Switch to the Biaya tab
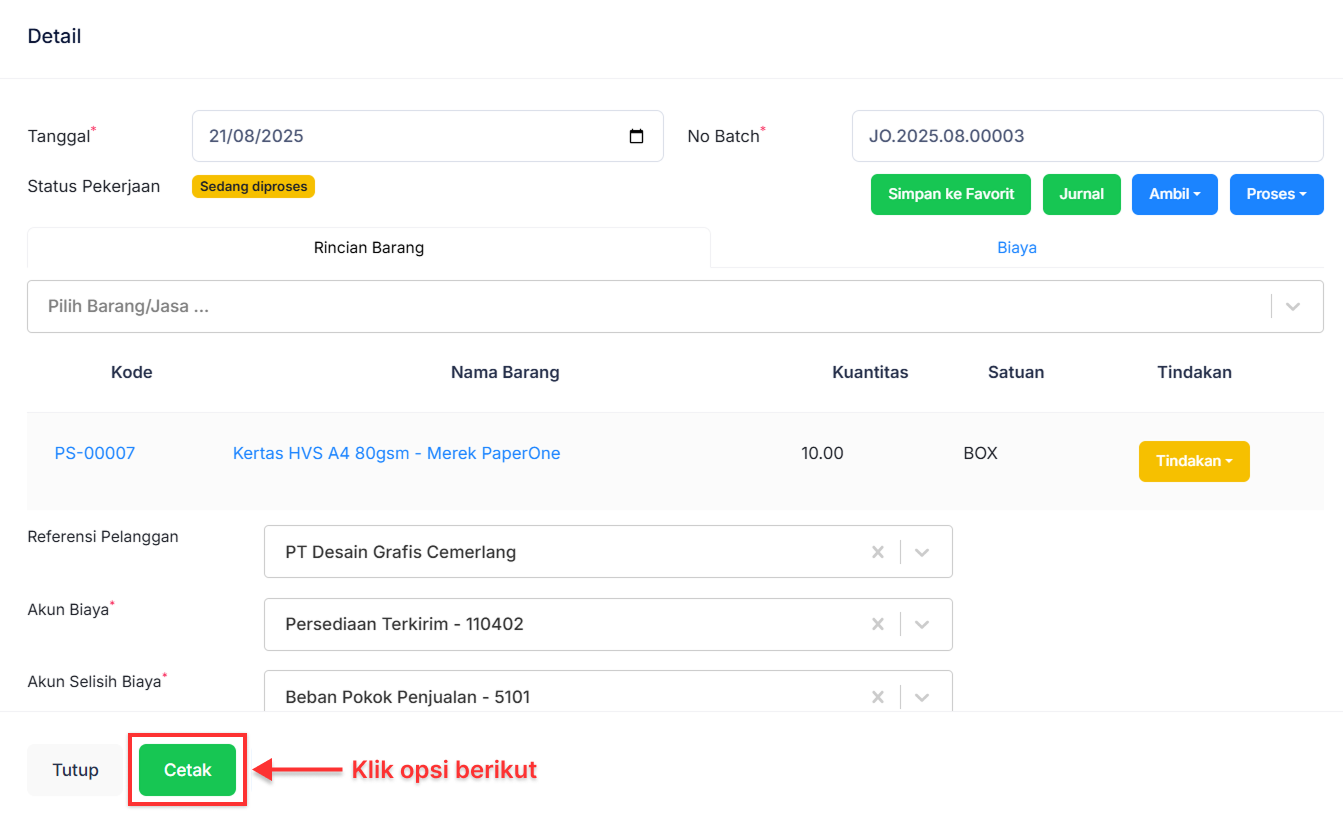The image size is (1343, 819). [1016, 248]
